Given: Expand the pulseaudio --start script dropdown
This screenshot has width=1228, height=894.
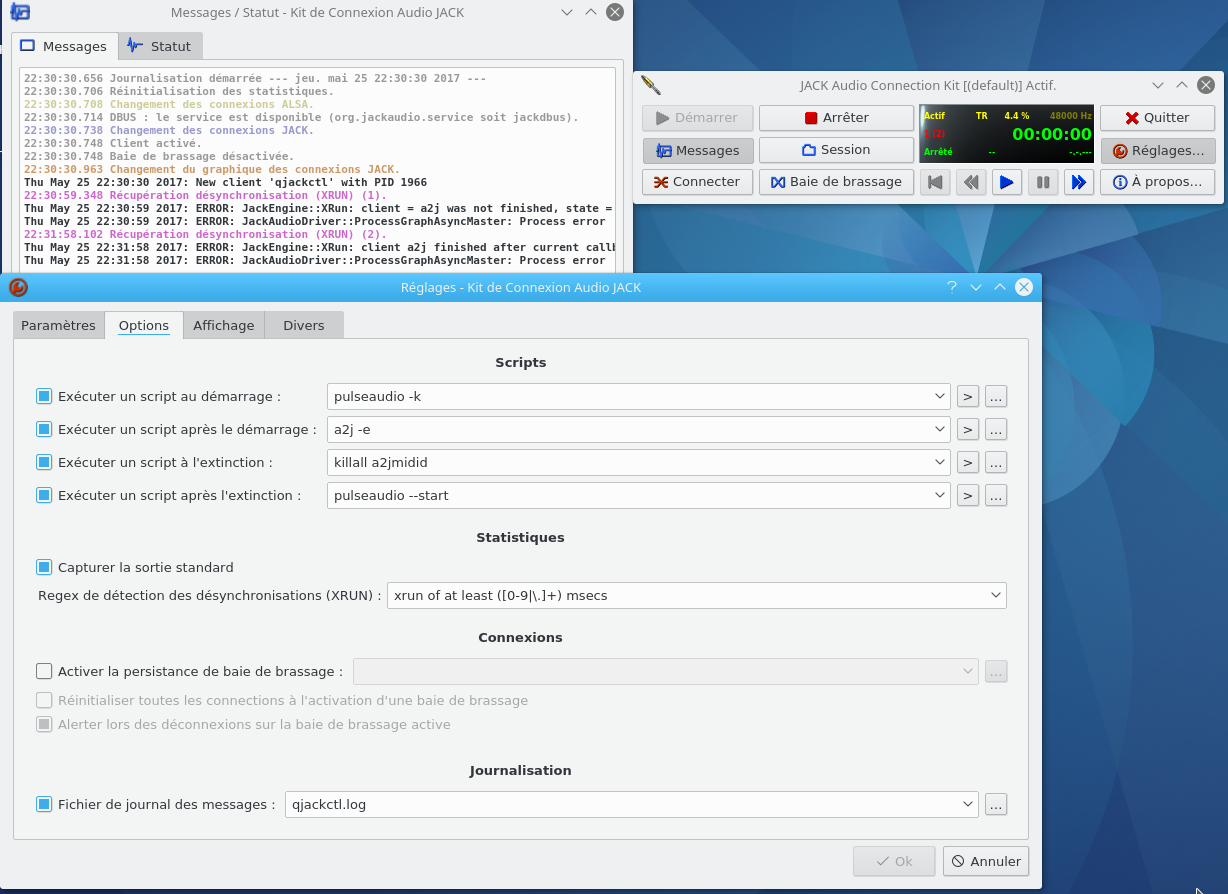Looking at the screenshot, I should coord(939,495).
